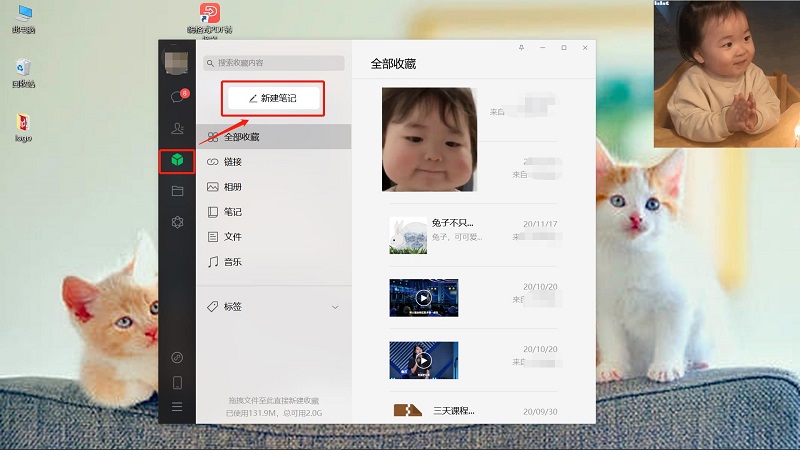Open the Files folder icon in sidebar
This screenshot has height=450, width=800.
click(x=177, y=190)
